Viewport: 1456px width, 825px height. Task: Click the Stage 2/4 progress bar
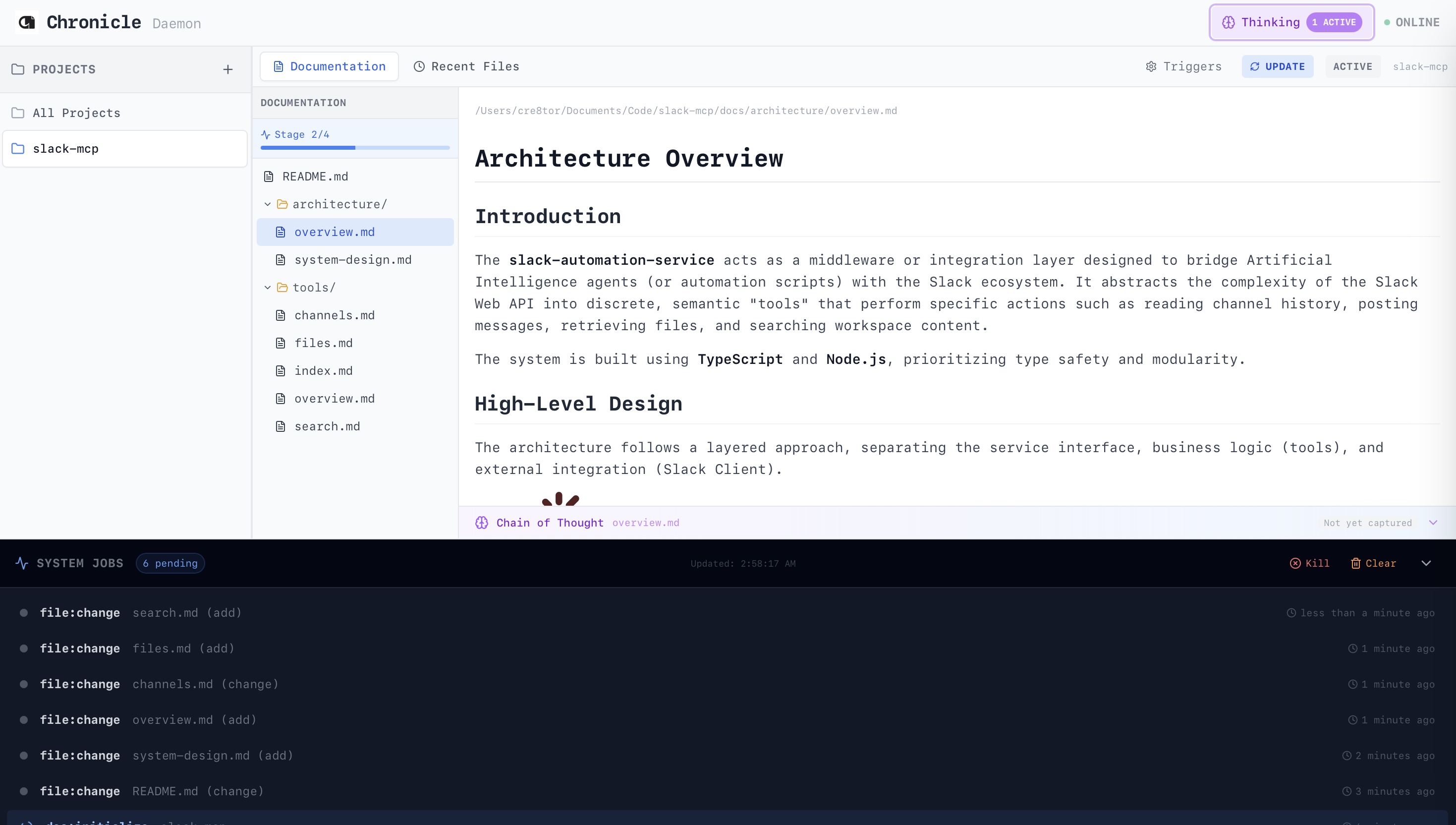tap(354, 147)
